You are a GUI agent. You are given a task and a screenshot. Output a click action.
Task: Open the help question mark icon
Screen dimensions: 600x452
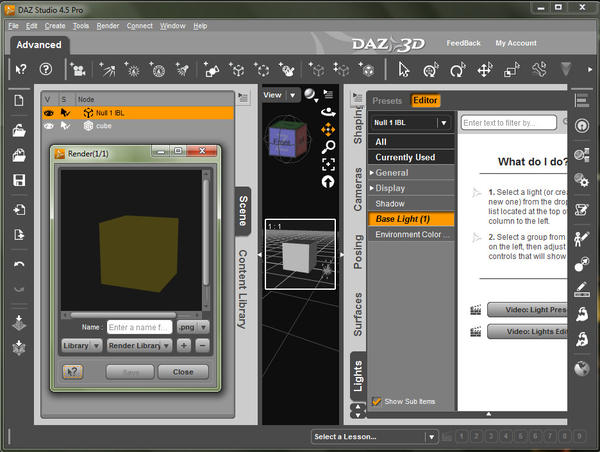click(x=46, y=69)
